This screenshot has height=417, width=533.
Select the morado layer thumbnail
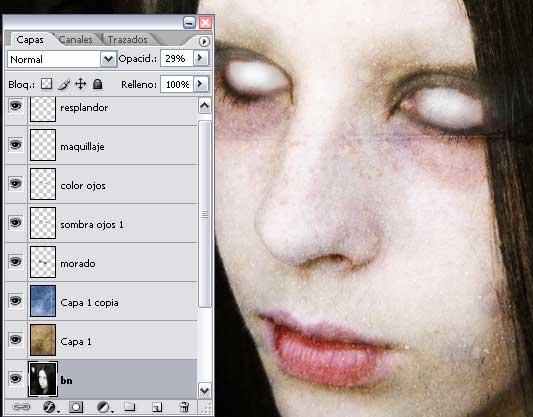tap(43, 262)
